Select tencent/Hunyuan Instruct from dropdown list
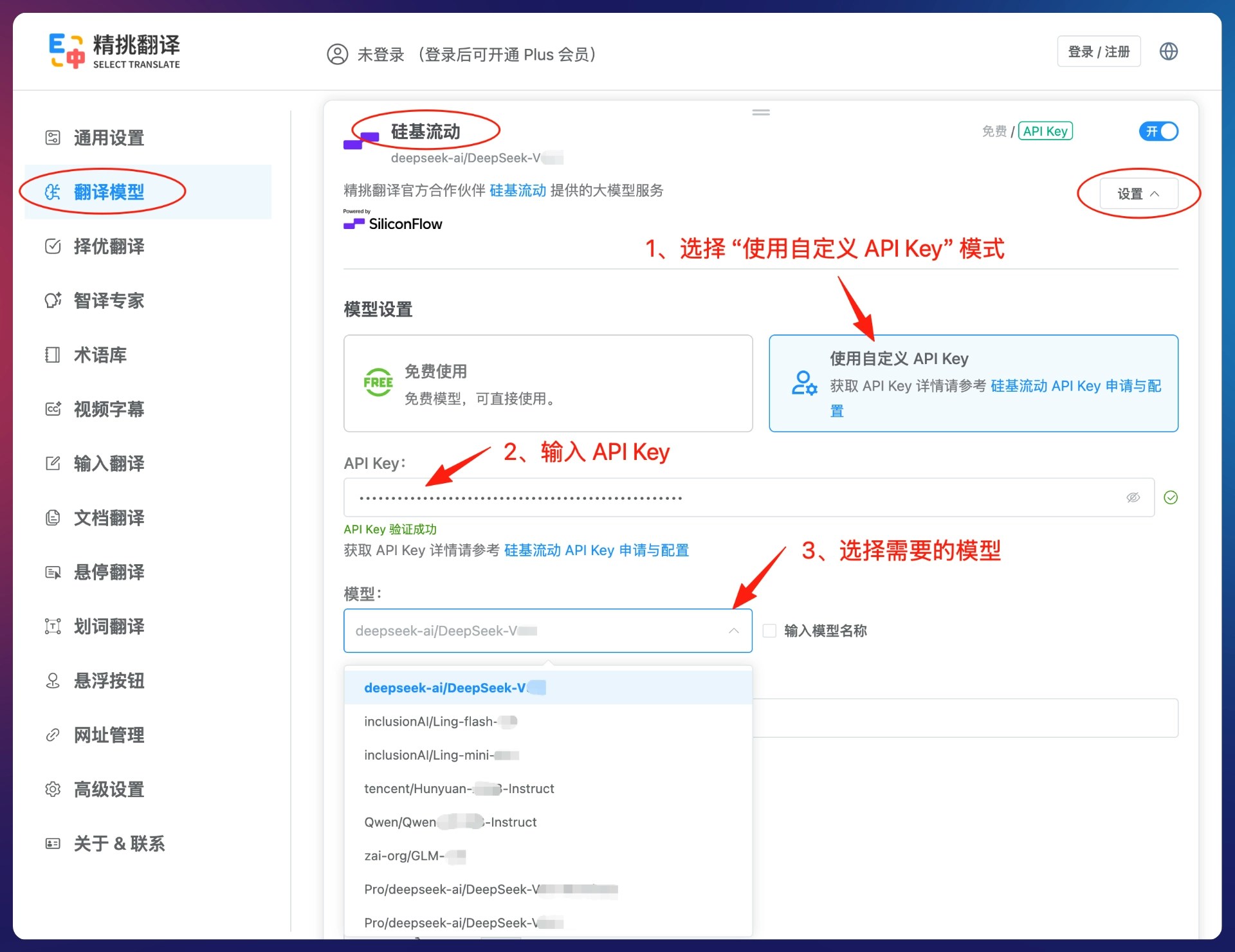The image size is (1235, 952). [459, 789]
